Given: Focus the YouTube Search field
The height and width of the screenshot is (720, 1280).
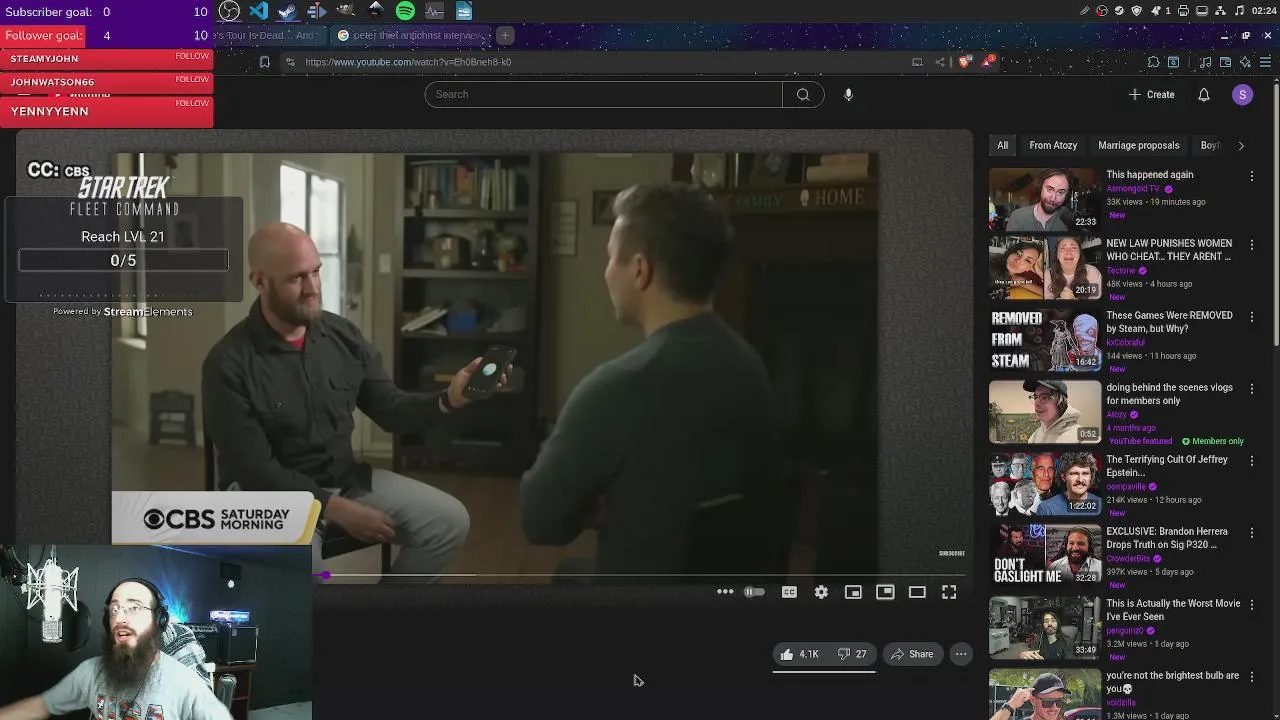Looking at the screenshot, I should pos(604,94).
